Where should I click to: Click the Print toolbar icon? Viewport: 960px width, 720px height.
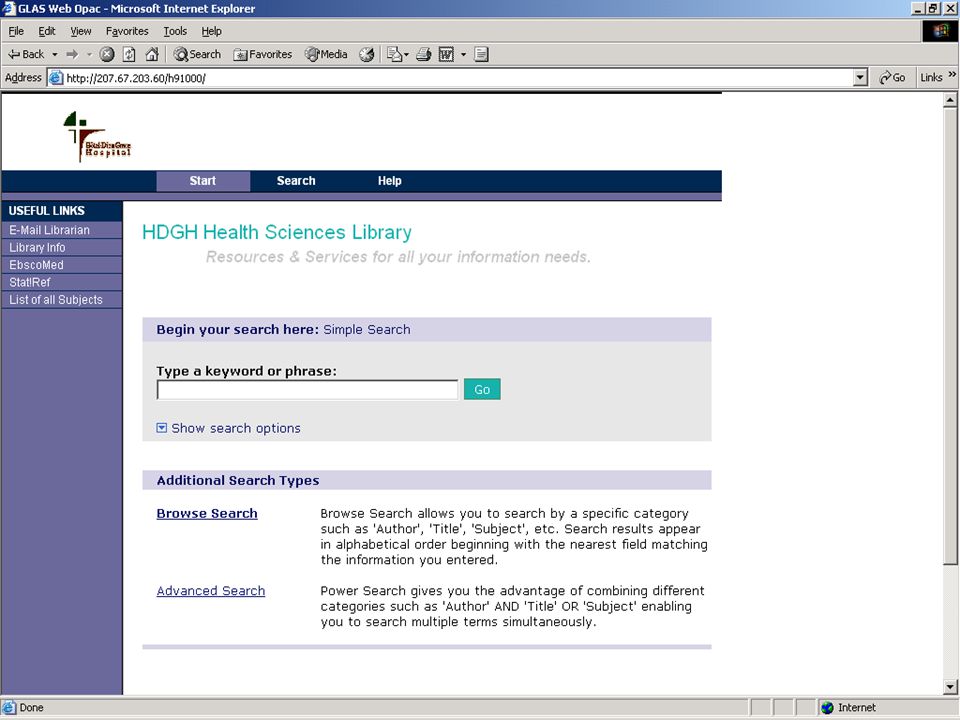[x=424, y=54]
